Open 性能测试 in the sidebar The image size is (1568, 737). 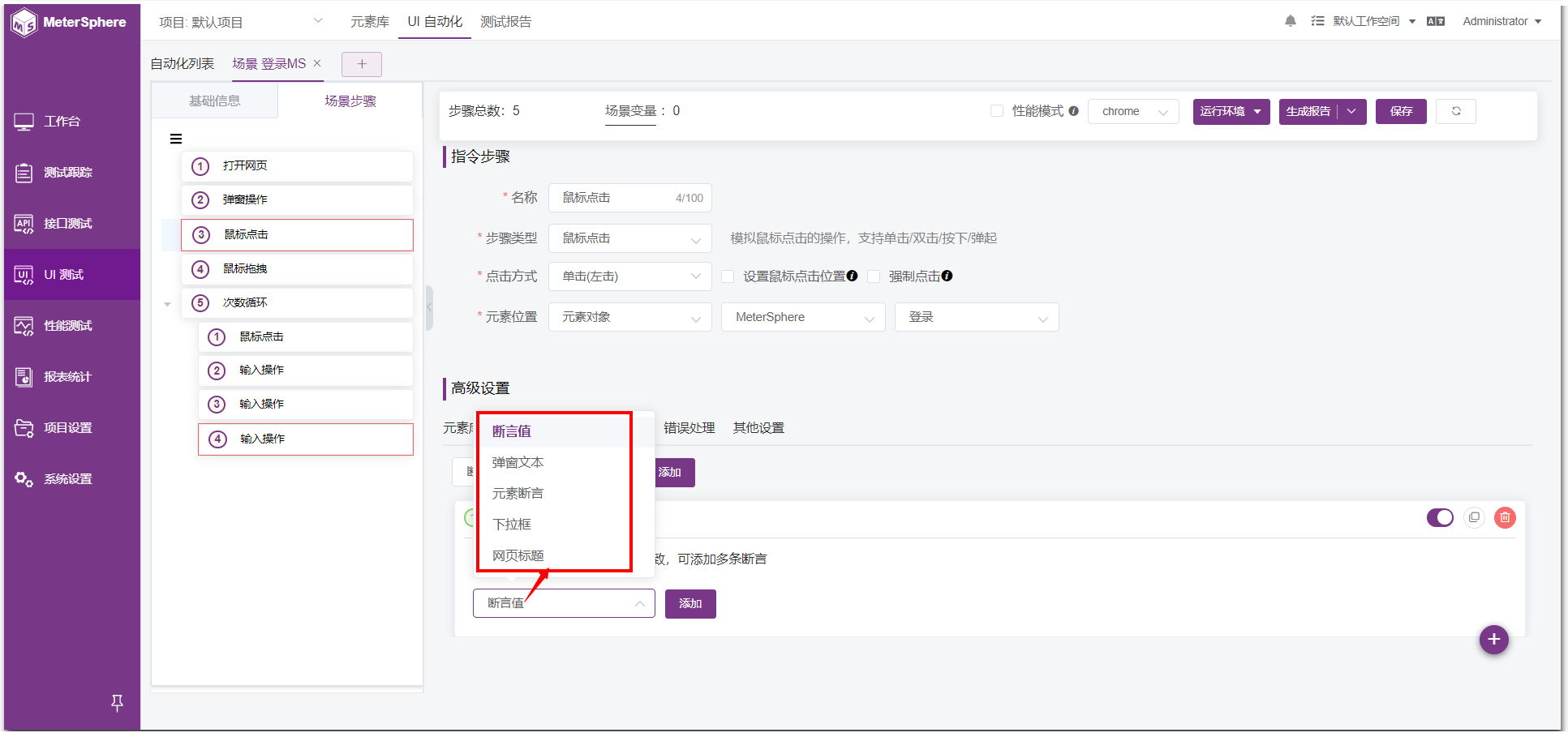pos(72,326)
